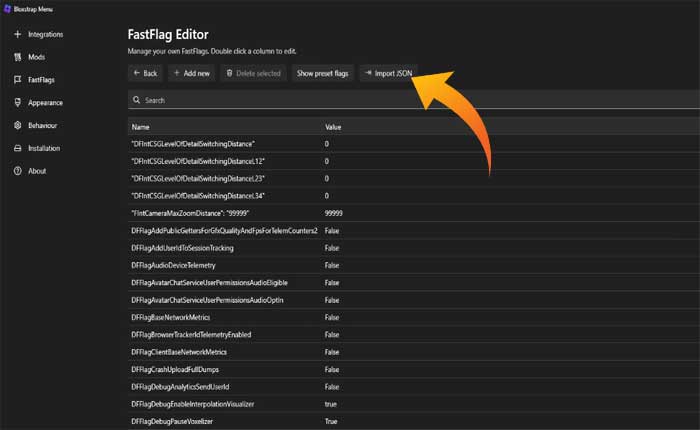Sort by the Name column header
Screen dimensions: 700x430
(141, 127)
